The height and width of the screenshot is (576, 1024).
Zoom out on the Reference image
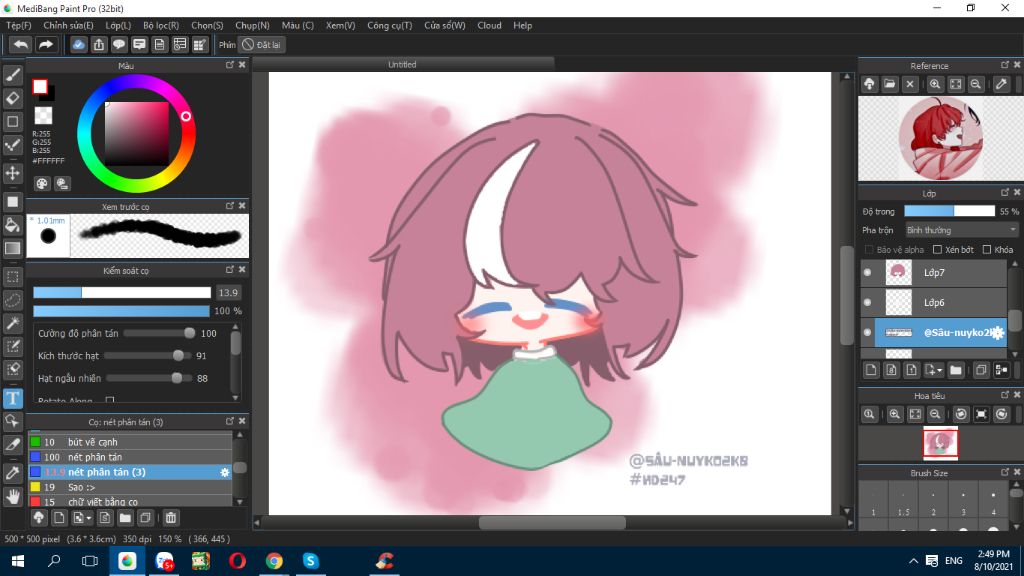click(x=976, y=84)
